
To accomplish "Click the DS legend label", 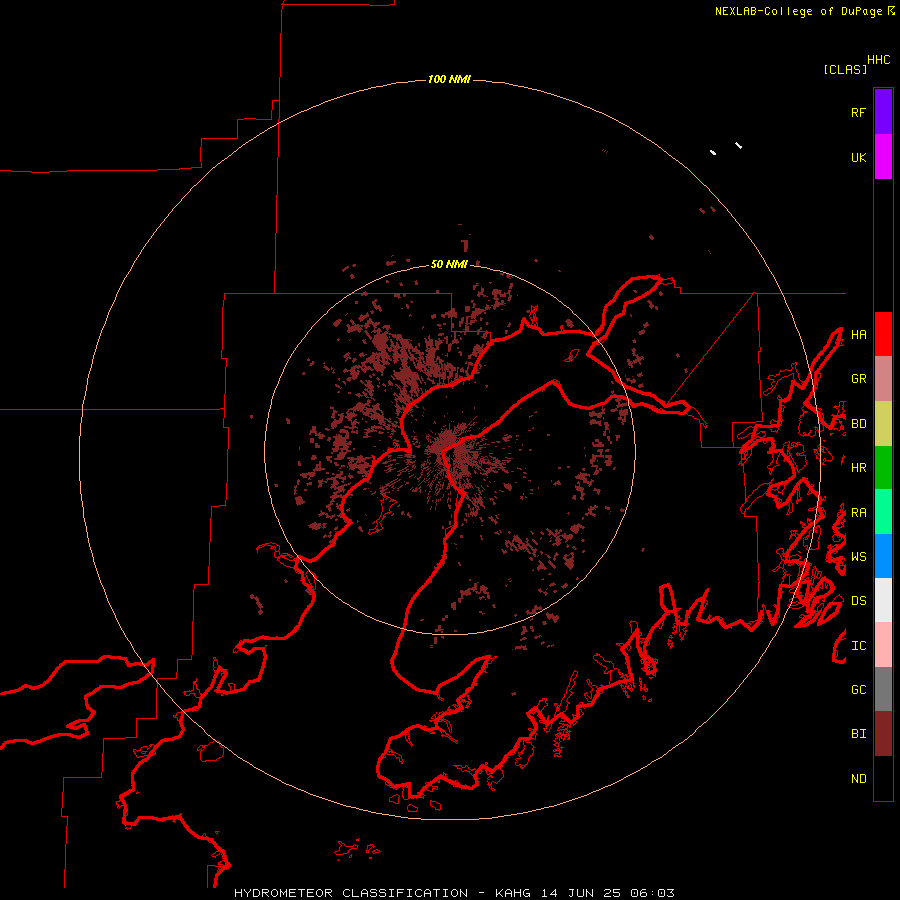I will [858, 601].
